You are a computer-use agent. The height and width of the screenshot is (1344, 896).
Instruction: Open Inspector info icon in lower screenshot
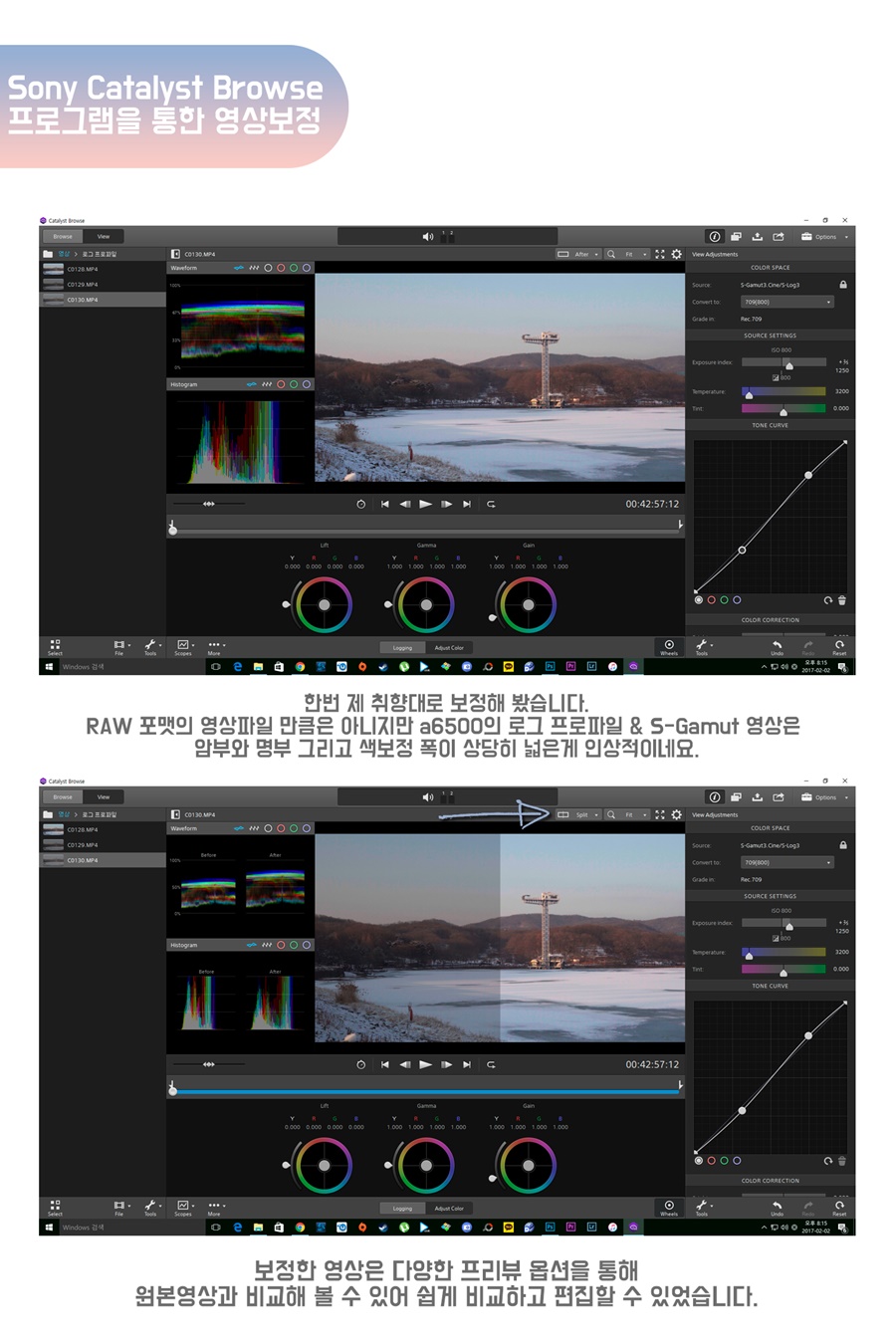(714, 797)
